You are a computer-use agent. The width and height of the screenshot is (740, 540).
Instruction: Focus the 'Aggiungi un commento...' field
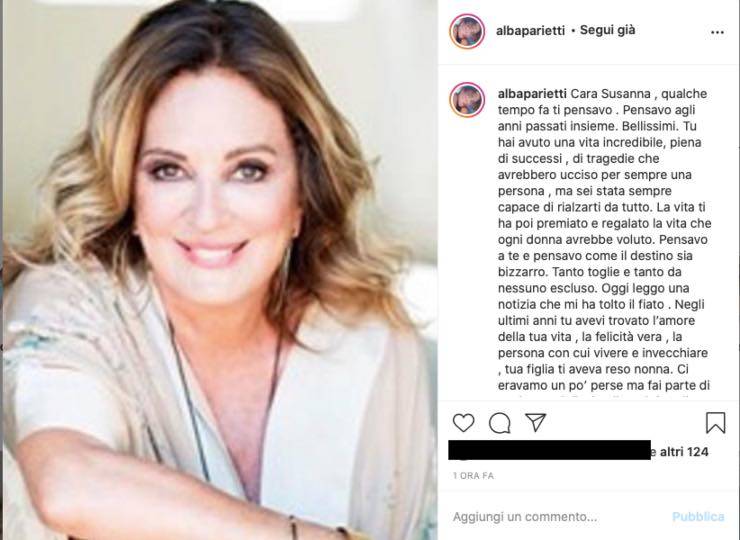coord(557,517)
